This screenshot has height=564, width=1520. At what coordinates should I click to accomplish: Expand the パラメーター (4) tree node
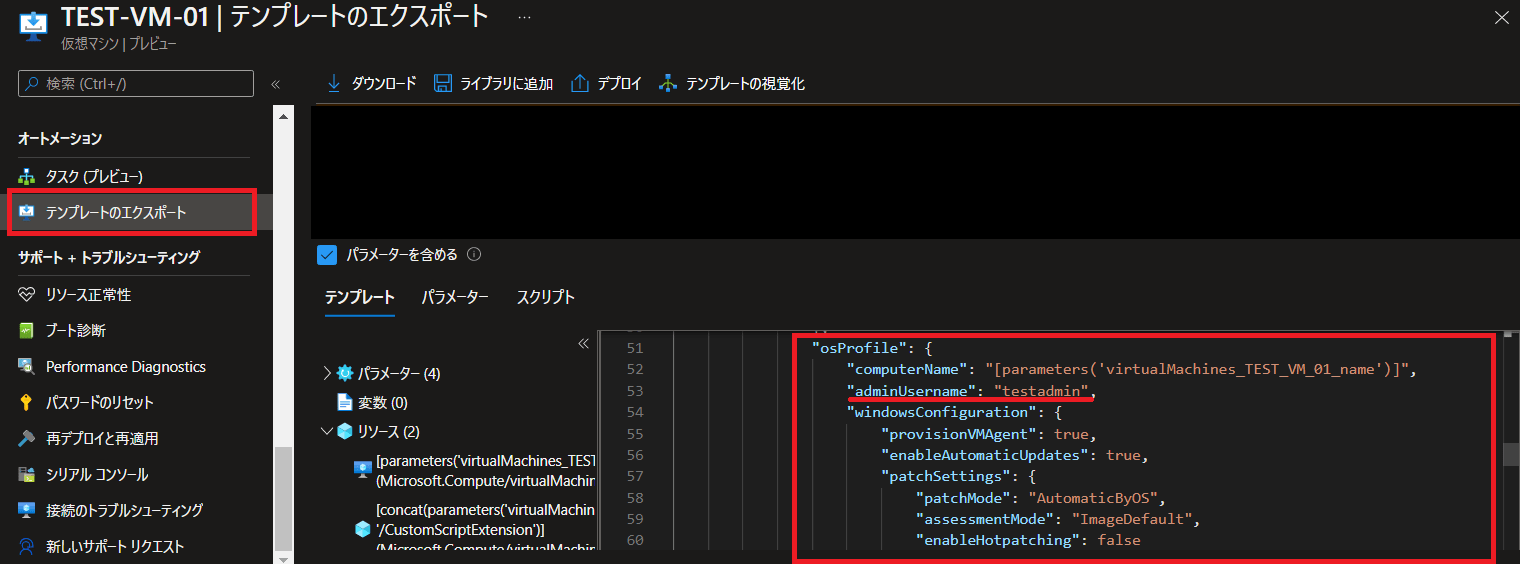(x=327, y=373)
